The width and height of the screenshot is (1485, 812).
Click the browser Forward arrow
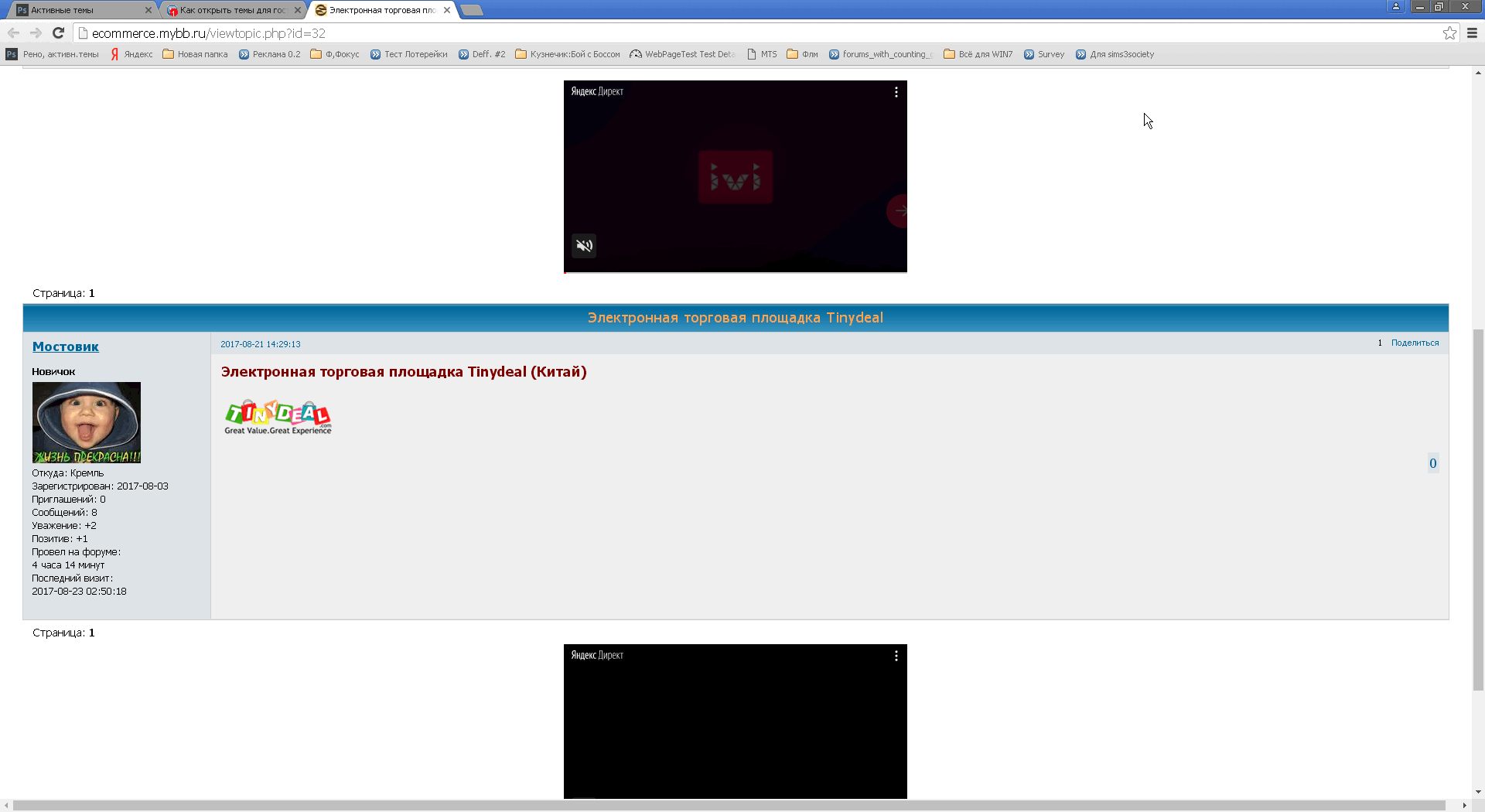(36, 32)
